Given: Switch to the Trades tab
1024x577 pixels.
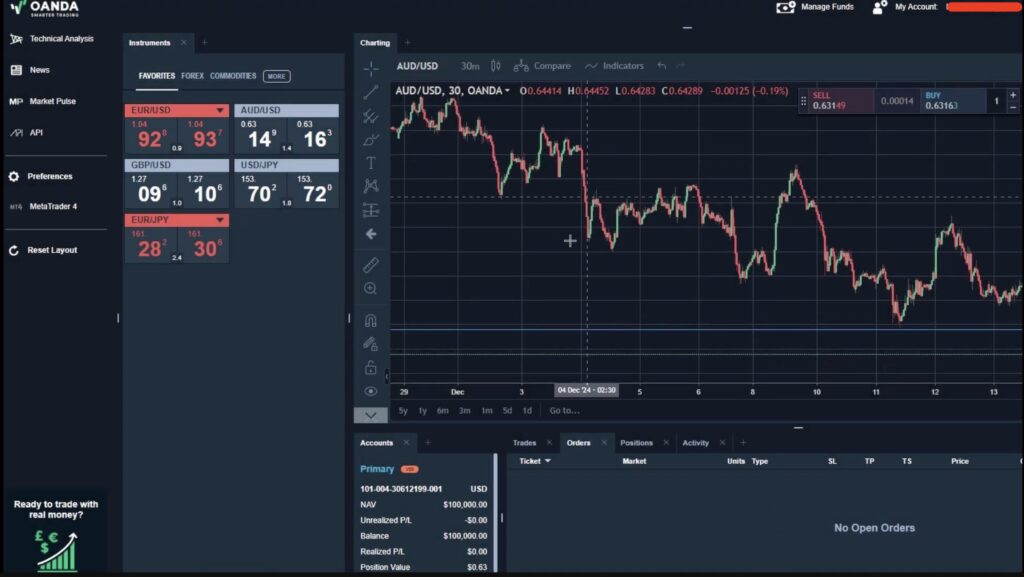Looking at the screenshot, I should click(x=524, y=443).
